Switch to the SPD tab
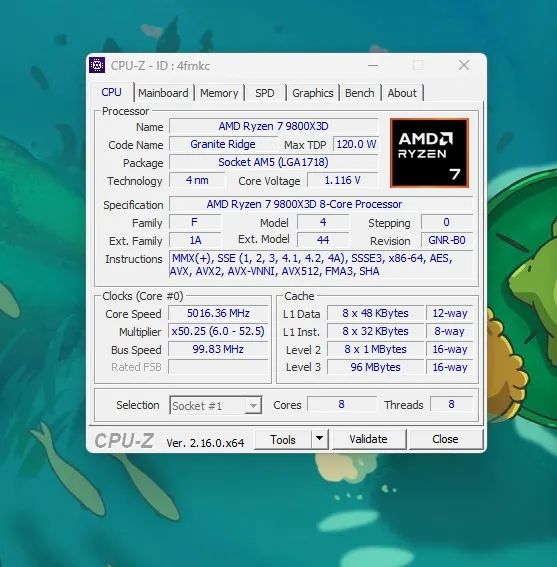Image resolution: width=557 pixels, height=567 pixels. (265, 93)
